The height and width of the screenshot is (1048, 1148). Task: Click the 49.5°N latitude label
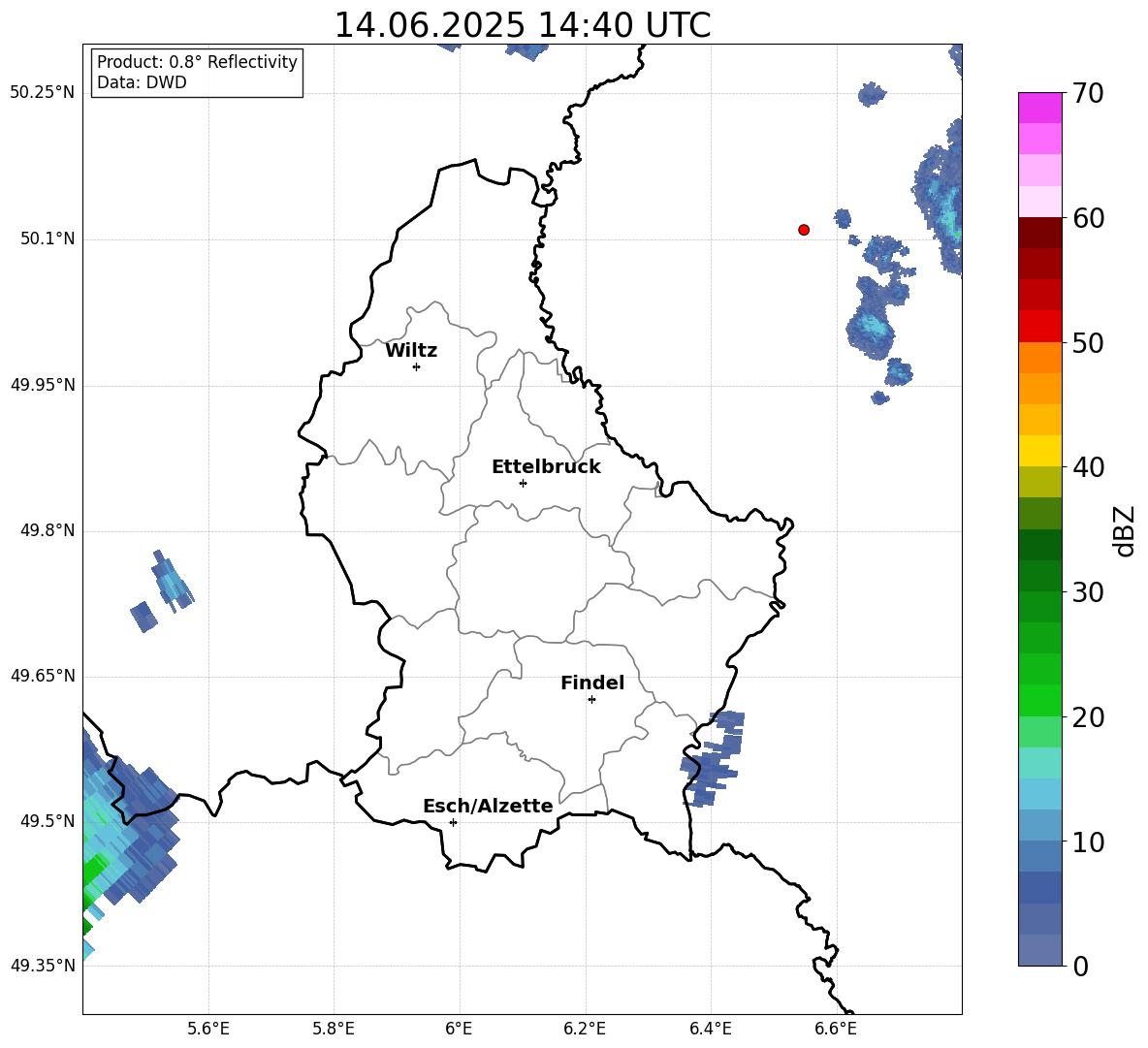click(x=48, y=821)
